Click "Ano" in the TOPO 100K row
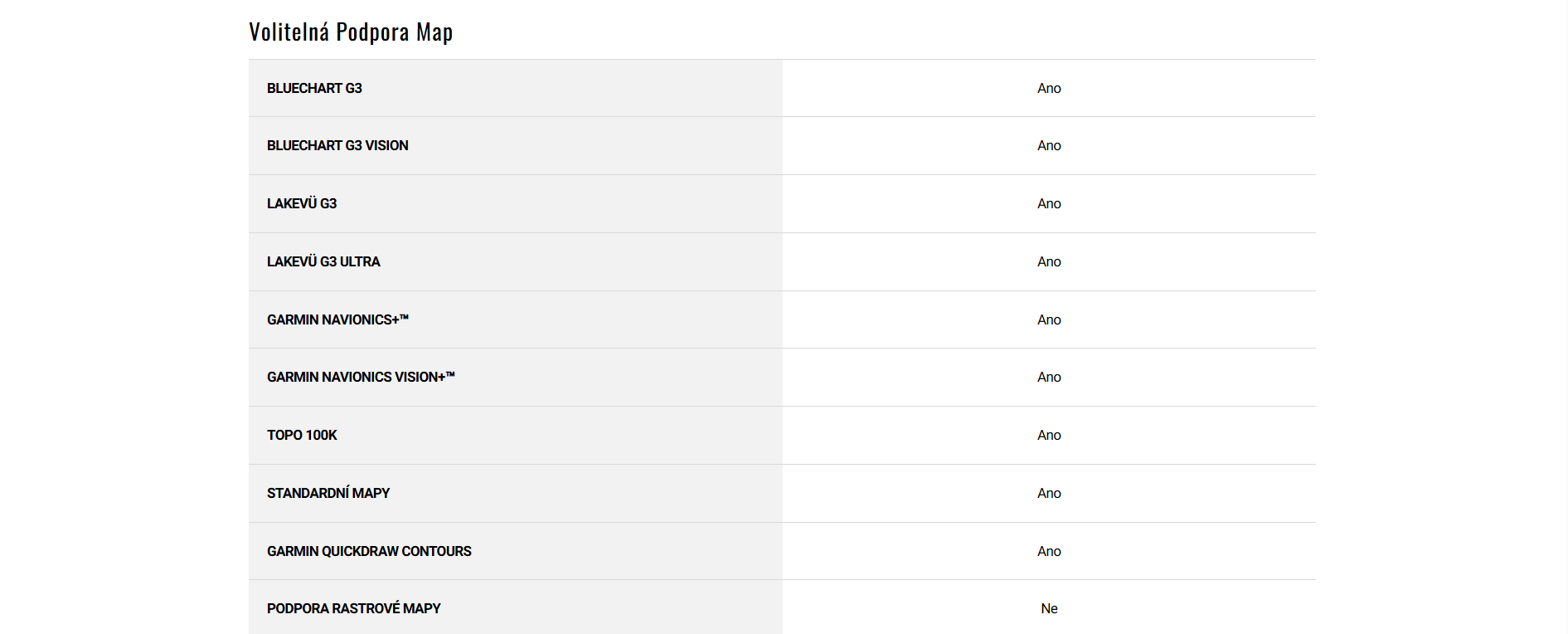 [1049, 435]
